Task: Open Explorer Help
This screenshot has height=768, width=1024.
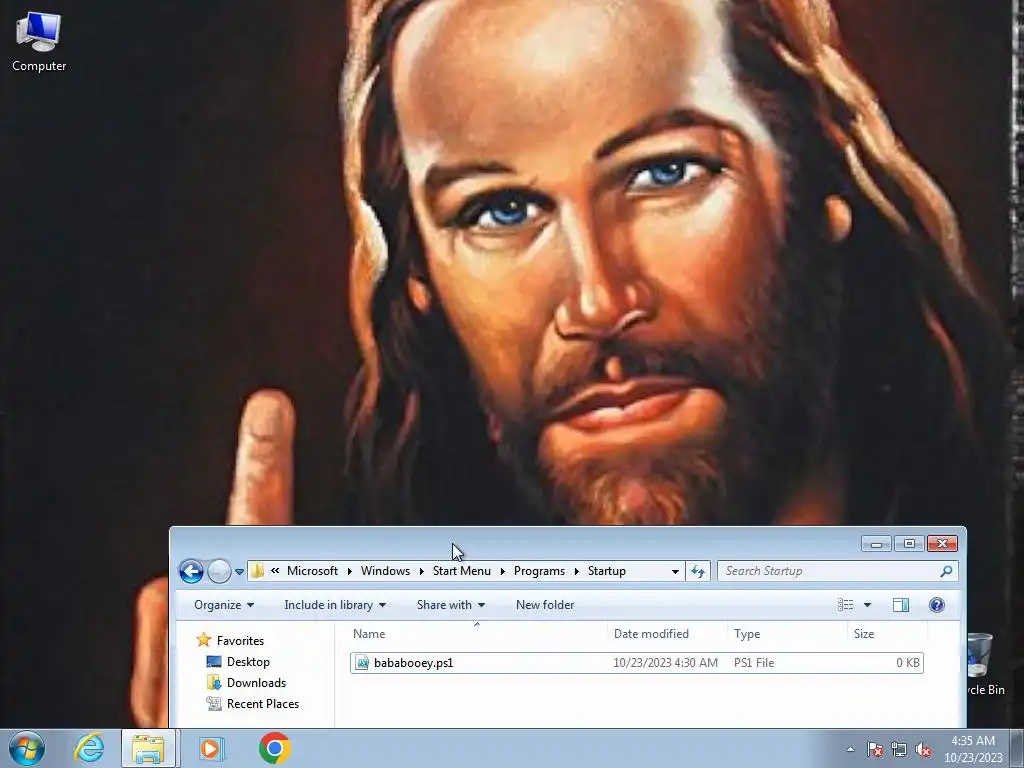Action: pyautogui.click(x=937, y=605)
